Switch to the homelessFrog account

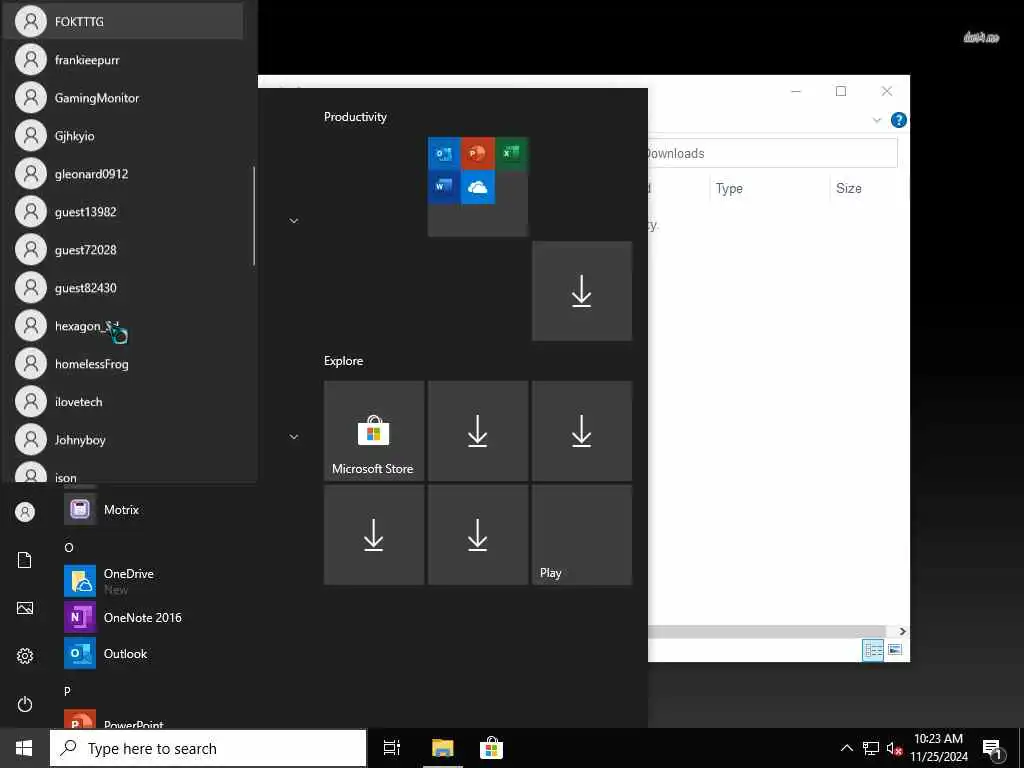coord(123,364)
